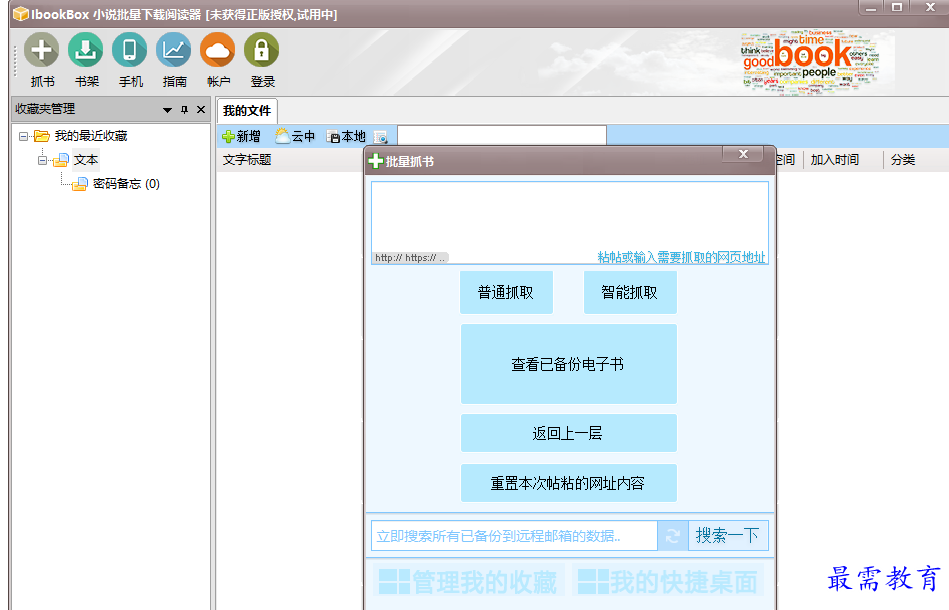Open the 帐户 cloud account icon
The height and width of the screenshot is (610, 949).
218,50
